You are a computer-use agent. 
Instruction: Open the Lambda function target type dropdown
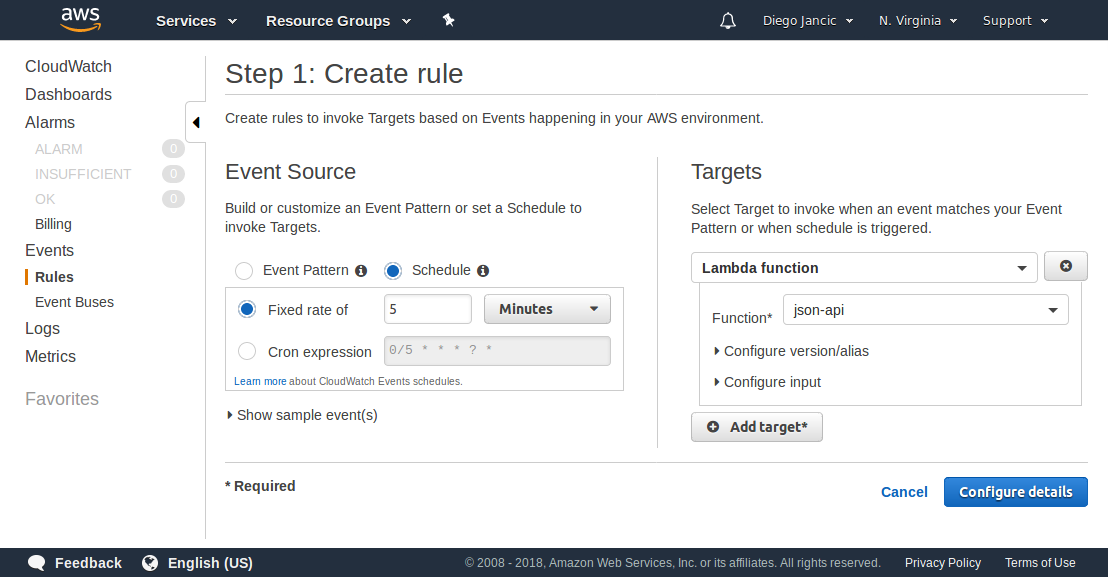(x=865, y=268)
